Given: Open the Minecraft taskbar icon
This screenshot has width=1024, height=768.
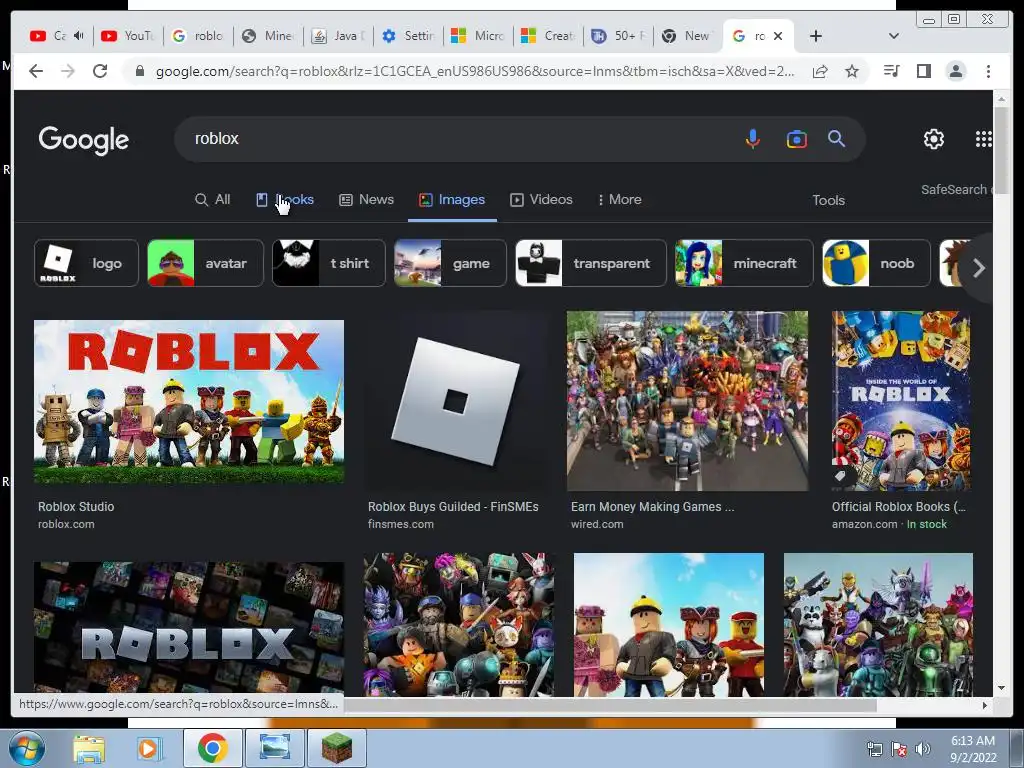Looking at the screenshot, I should pyautogui.click(x=337, y=748).
